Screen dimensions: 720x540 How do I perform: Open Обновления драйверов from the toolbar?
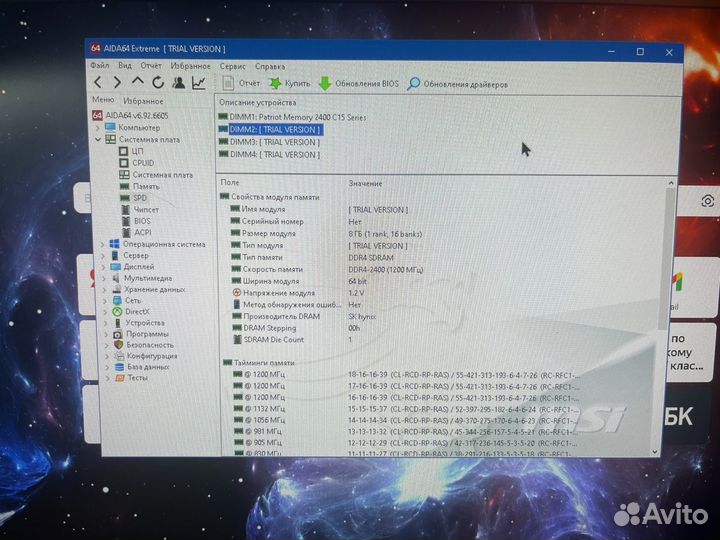tap(457, 84)
